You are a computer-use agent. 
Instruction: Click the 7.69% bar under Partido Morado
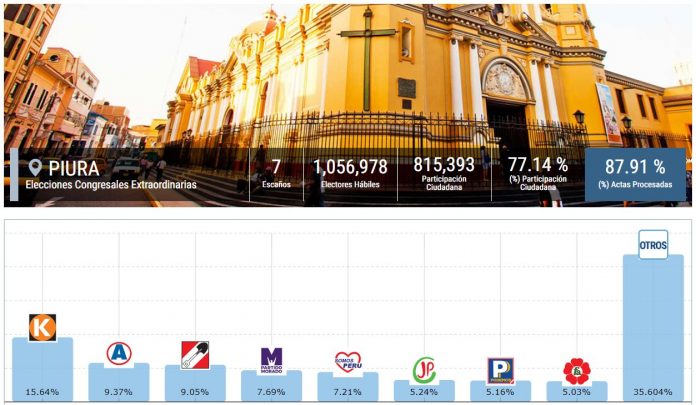click(271, 383)
